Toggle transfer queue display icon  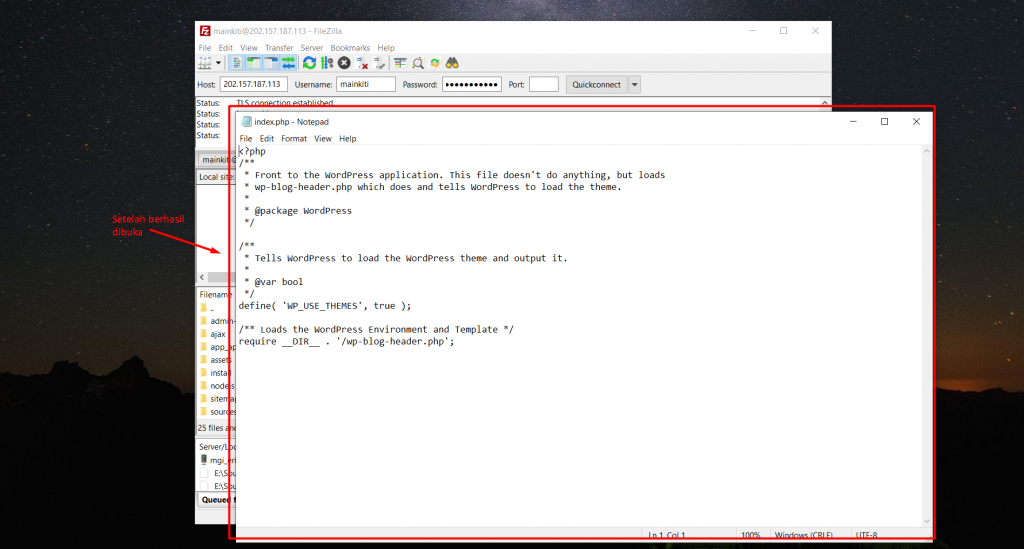pos(288,63)
